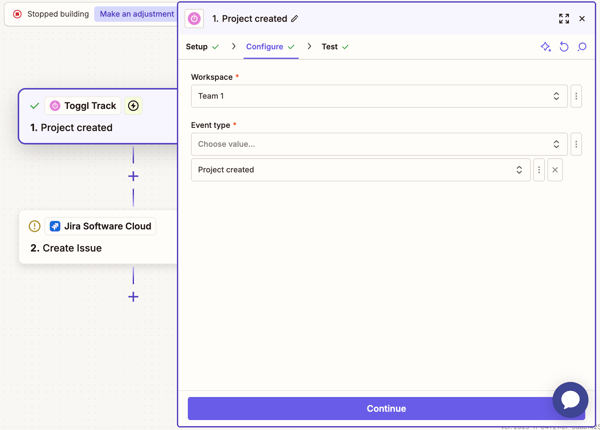Expand the panel to full screen
The height and width of the screenshot is (430, 600).
[564, 18]
